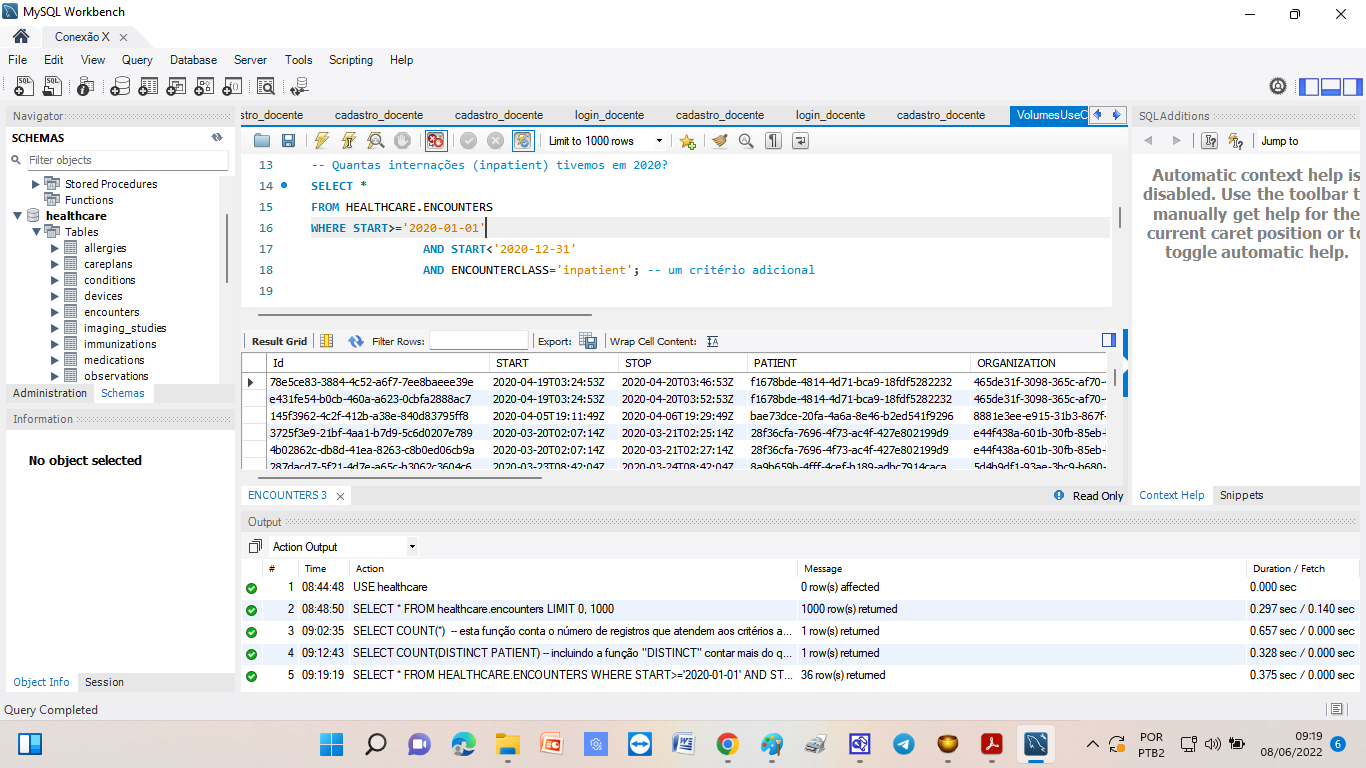This screenshot has width=1366, height=768.
Task: Stop the query being executed
Action: click(x=402, y=141)
